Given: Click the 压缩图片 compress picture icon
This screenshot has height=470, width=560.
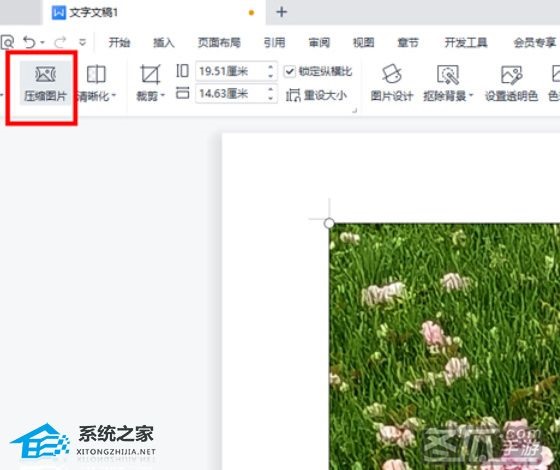Looking at the screenshot, I should pyautogui.click(x=45, y=75).
